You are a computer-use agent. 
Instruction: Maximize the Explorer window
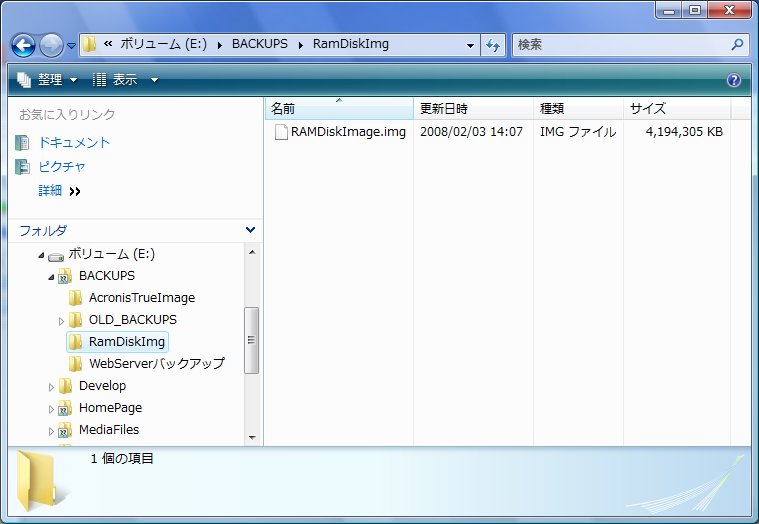pos(695,10)
